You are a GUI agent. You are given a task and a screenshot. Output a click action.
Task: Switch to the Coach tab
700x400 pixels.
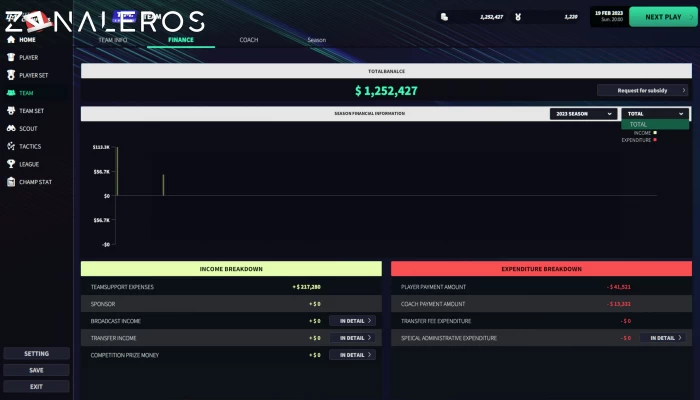coord(248,40)
